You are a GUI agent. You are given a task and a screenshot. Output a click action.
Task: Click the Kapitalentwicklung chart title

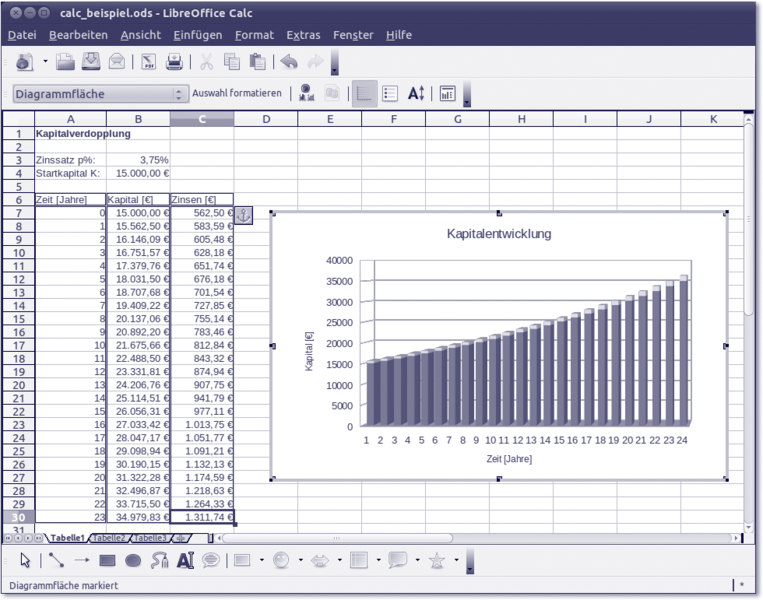pyautogui.click(x=498, y=234)
